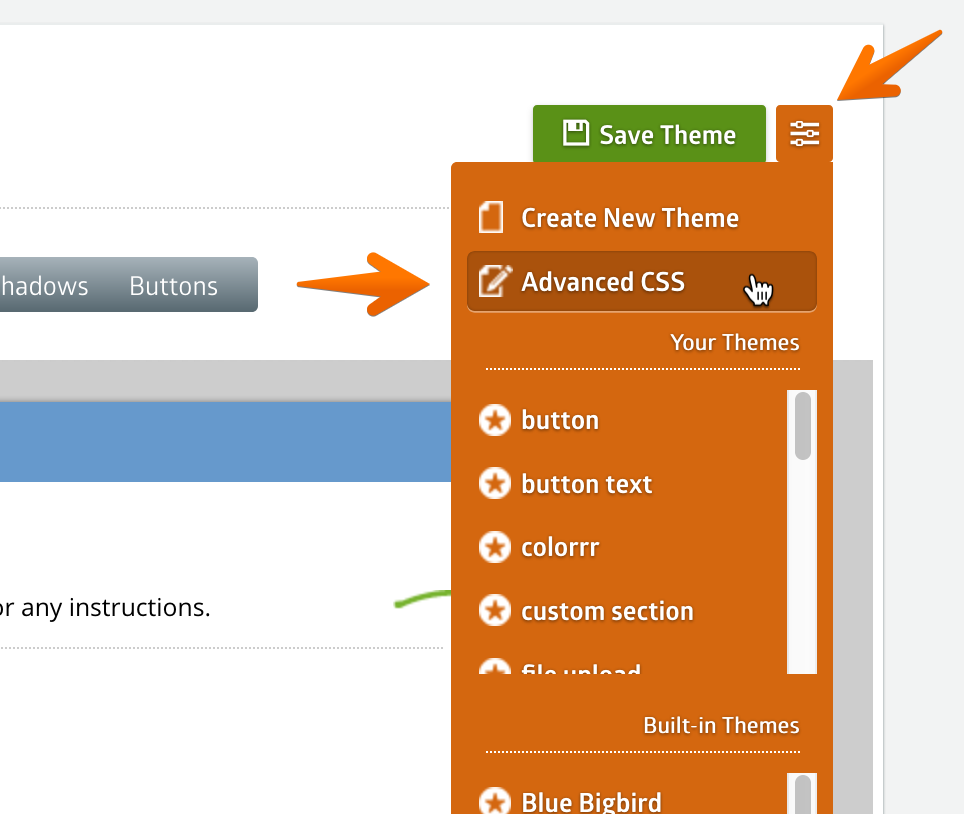
Task: Switch to the Buttons tab
Action: tap(173, 286)
